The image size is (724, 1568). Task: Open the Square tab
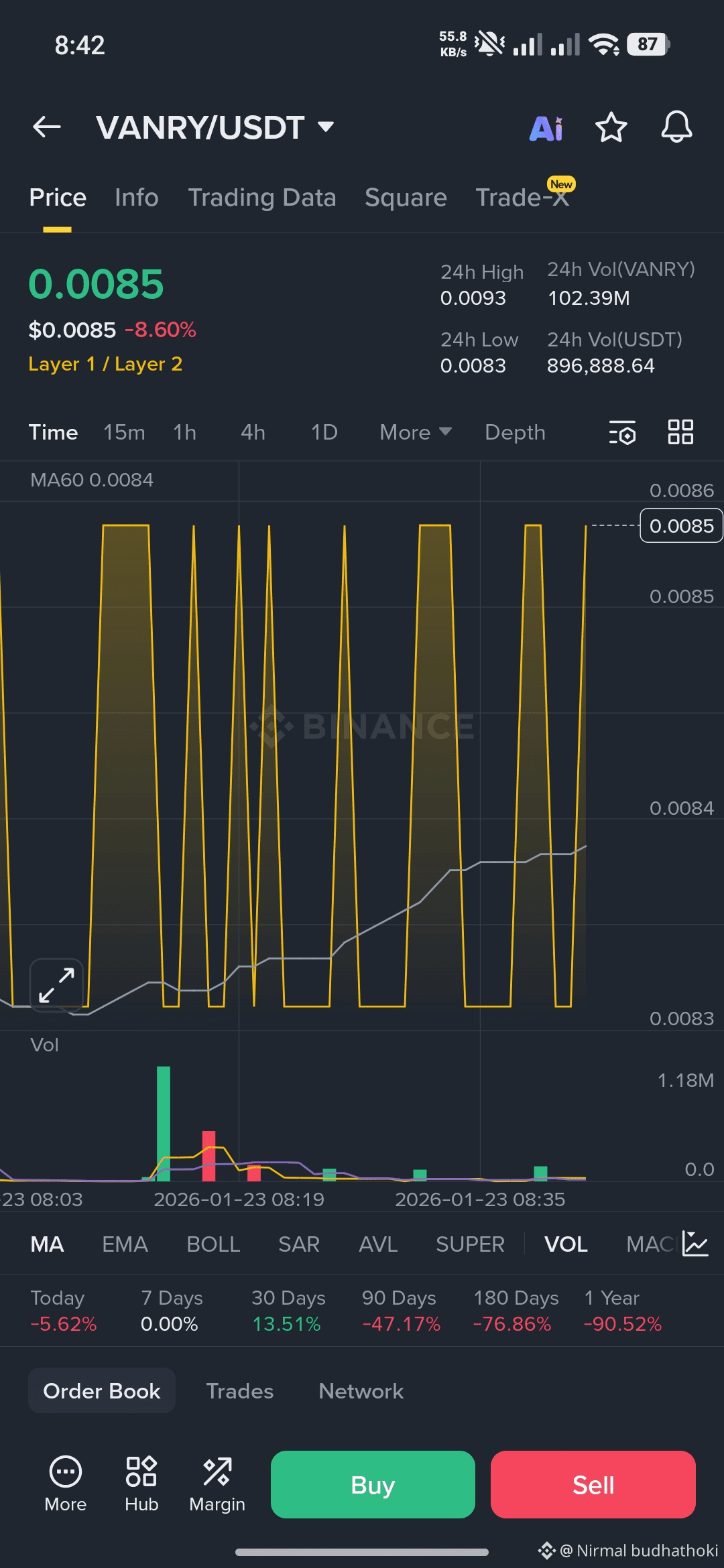click(x=406, y=198)
